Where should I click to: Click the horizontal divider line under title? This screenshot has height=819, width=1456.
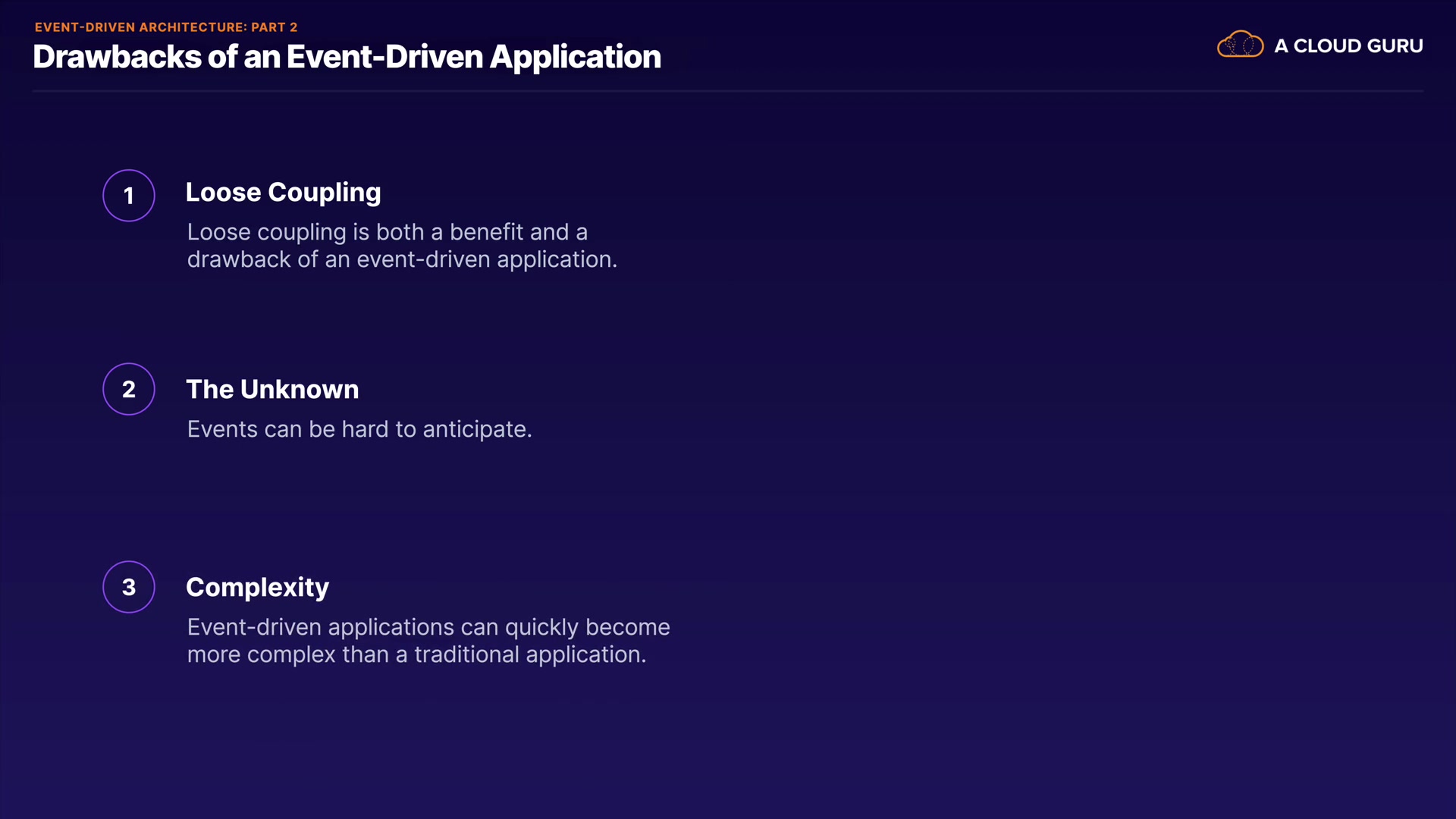point(728,91)
